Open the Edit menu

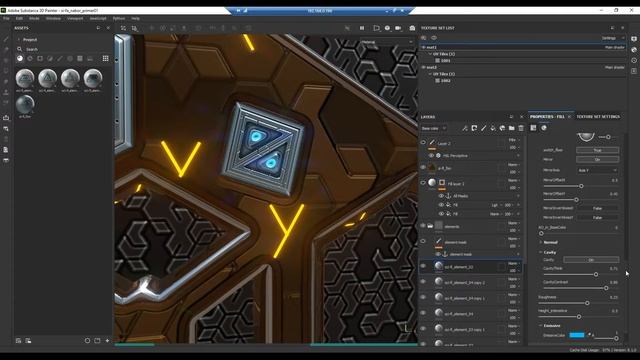tap(19, 18)
